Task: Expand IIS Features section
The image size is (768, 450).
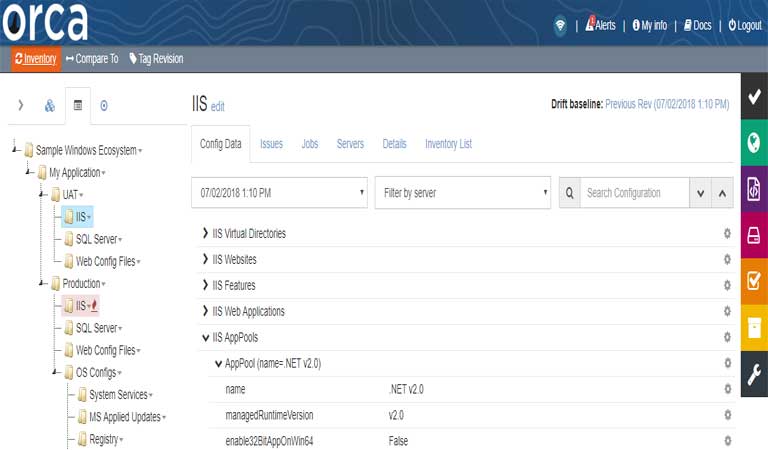Action: (x=206, y=285)
